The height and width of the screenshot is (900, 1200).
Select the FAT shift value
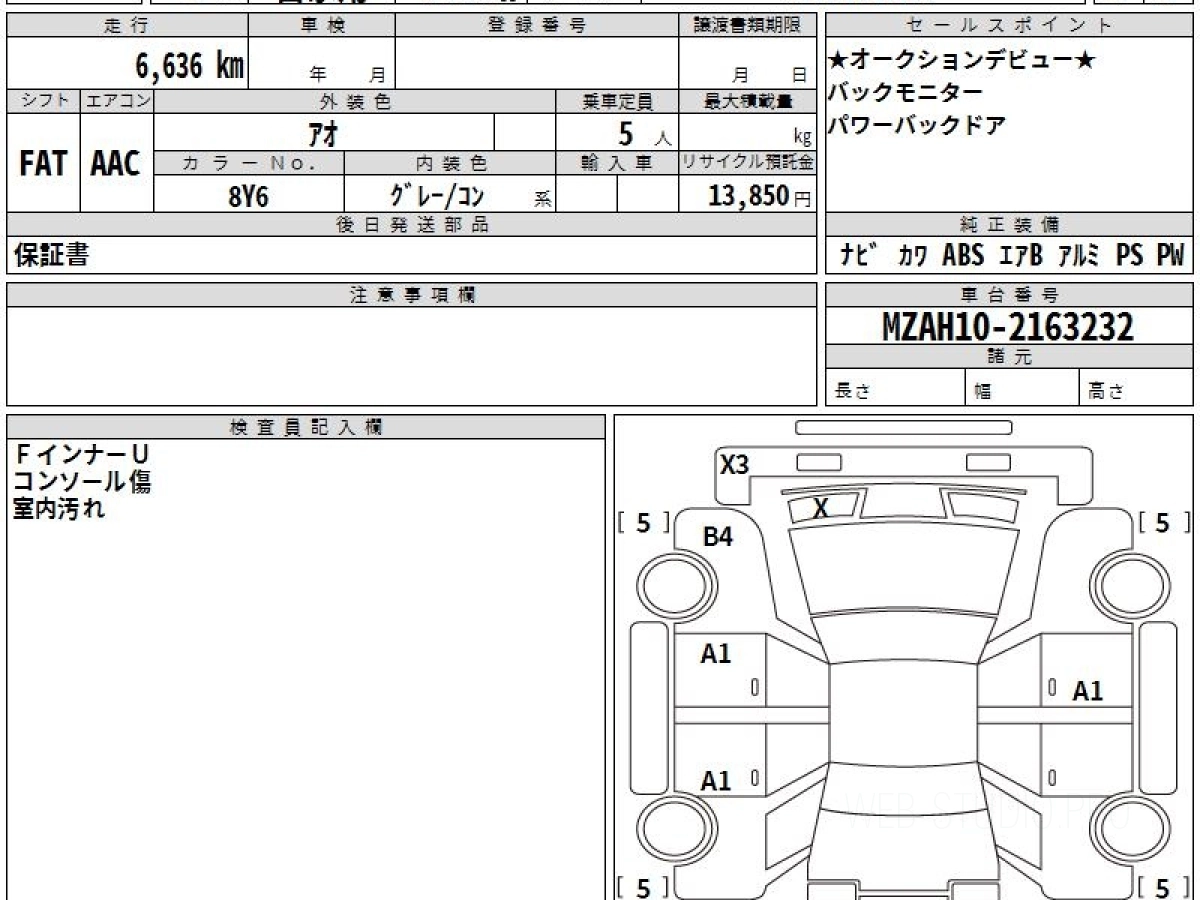43,164
